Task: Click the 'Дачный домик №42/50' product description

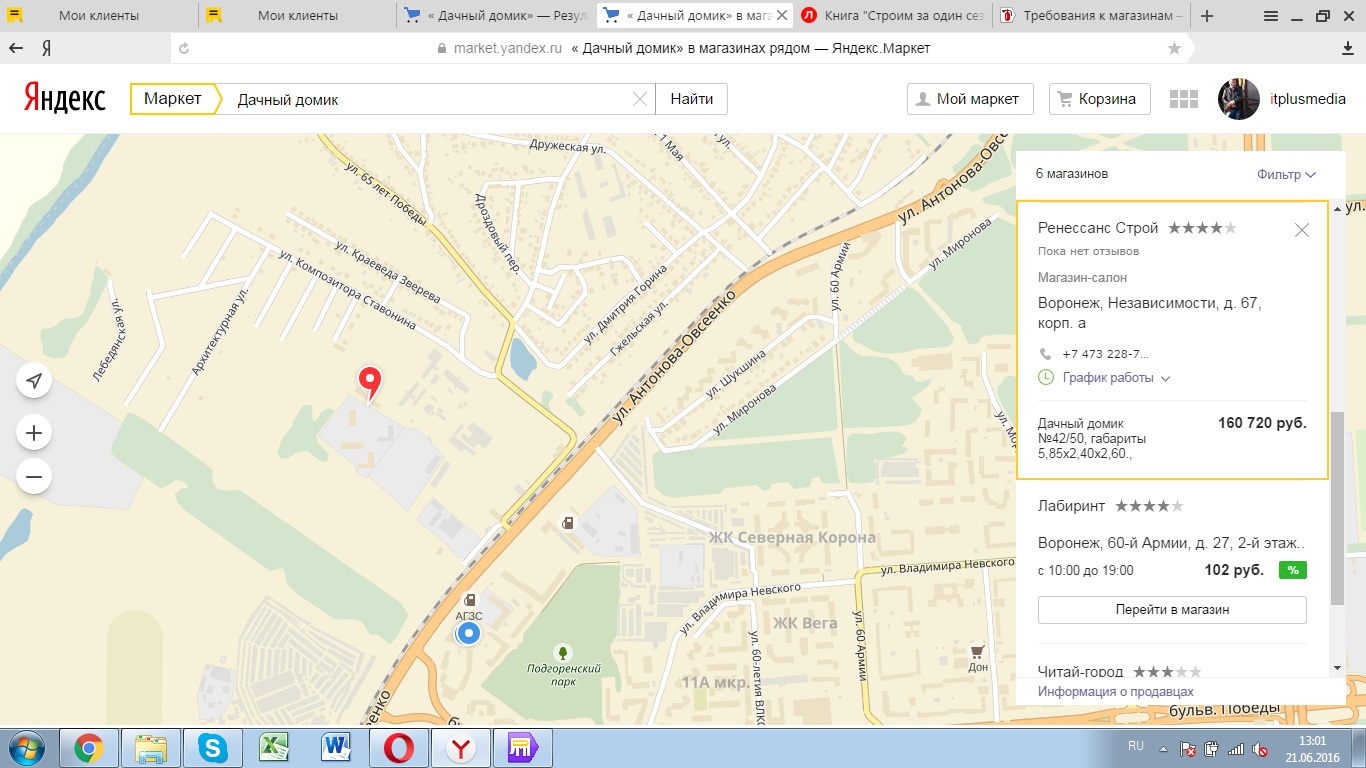Action: tap(1092, 438)
